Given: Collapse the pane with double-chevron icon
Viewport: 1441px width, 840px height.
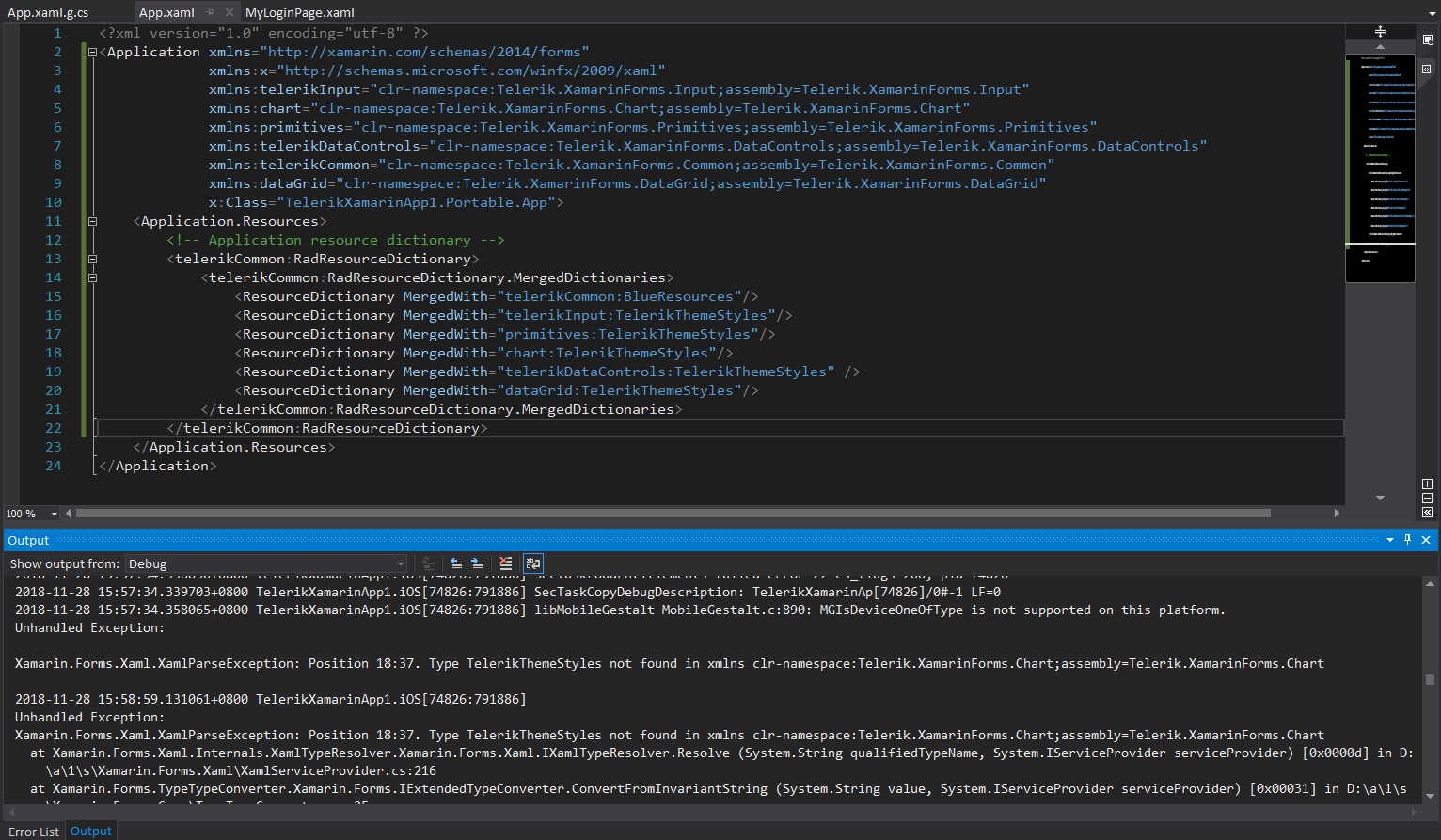Looking at the screenshot, I should pyautogui.click(x=1427, y=513).
